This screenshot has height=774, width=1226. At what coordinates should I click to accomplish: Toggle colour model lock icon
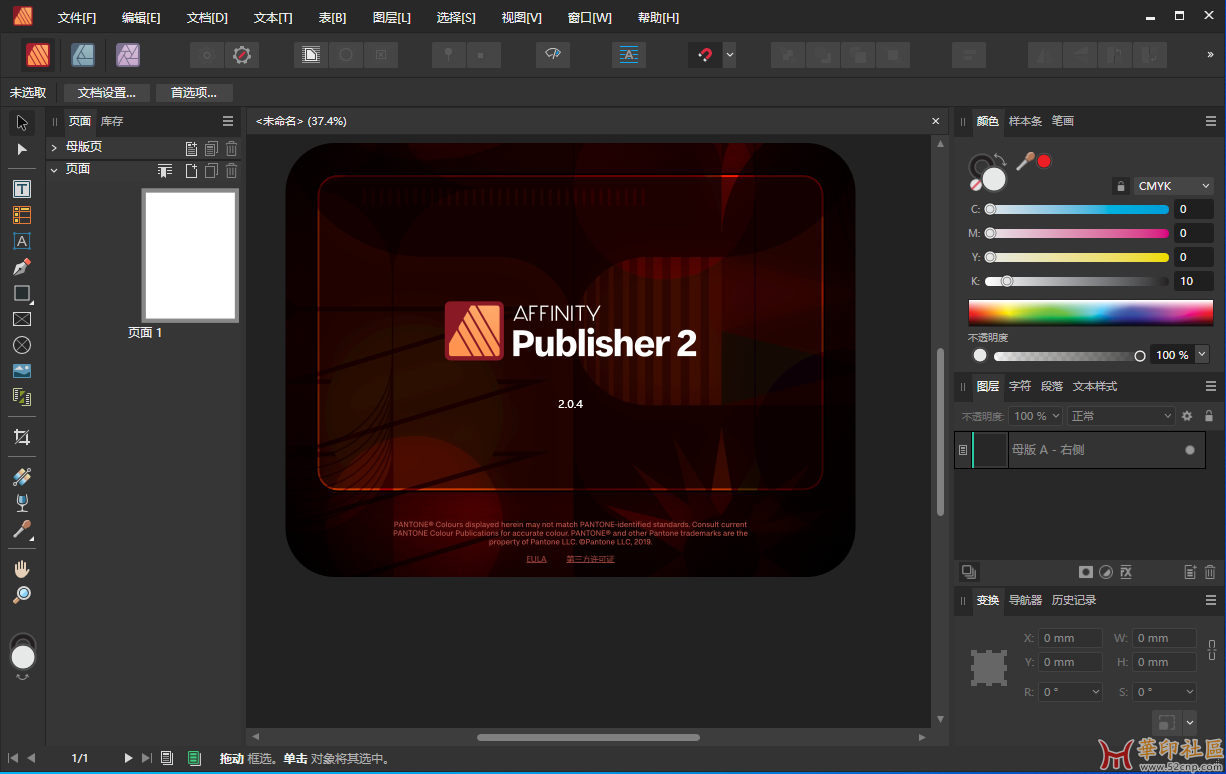(1121, 186)
